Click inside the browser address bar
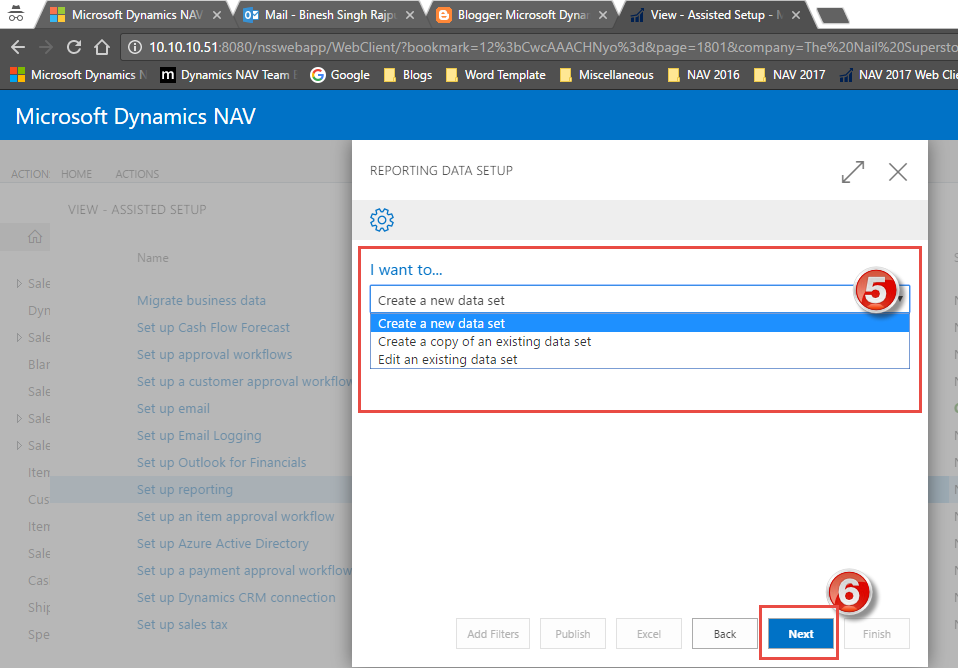Screen dimensions: 958x668 [400, 45]
